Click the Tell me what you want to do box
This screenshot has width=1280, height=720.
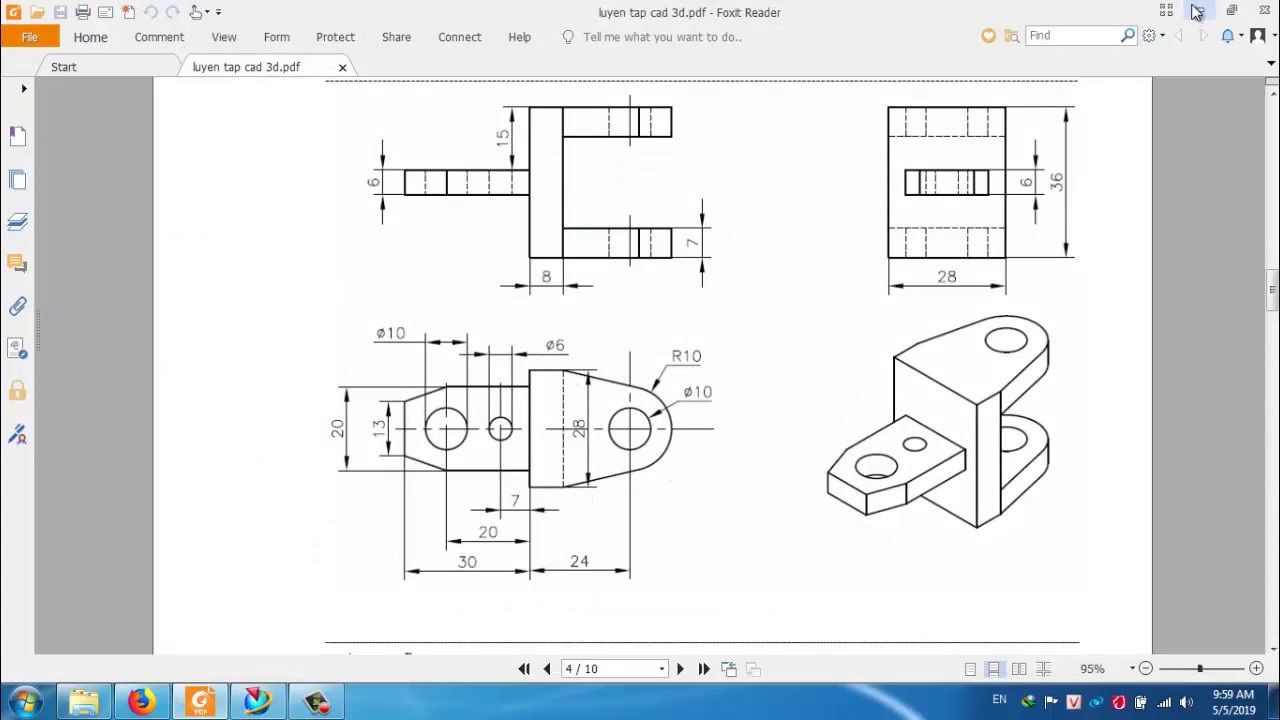(662, 37)
